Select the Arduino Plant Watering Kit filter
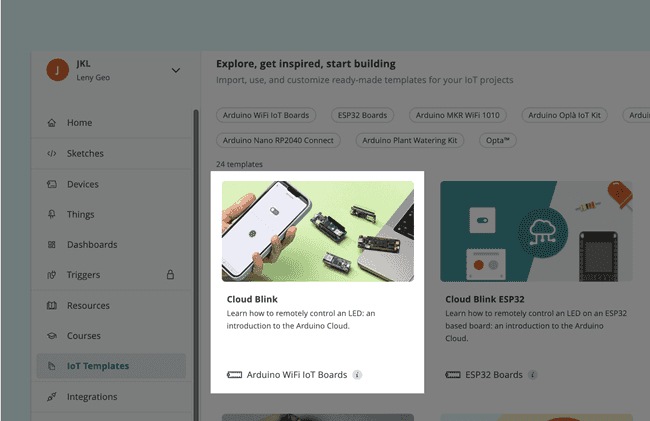Screen dimensions: 650x421 pos(409,141)
